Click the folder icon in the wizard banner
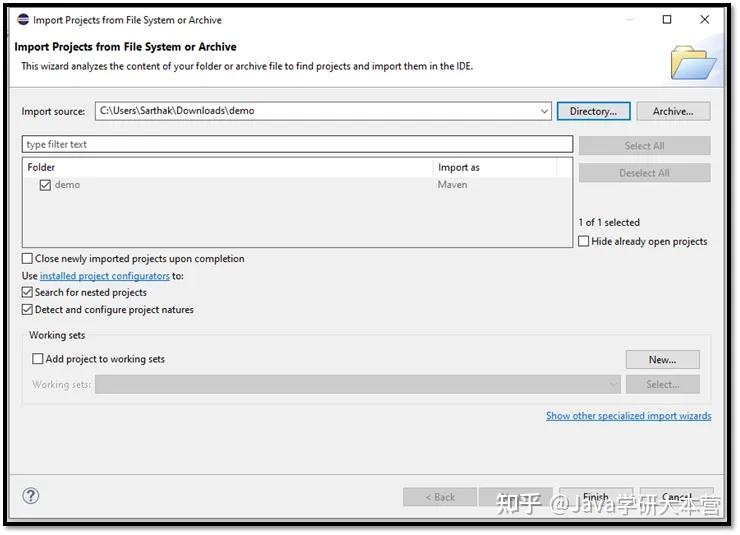The image size is (740, 535). tap(693, 63)
